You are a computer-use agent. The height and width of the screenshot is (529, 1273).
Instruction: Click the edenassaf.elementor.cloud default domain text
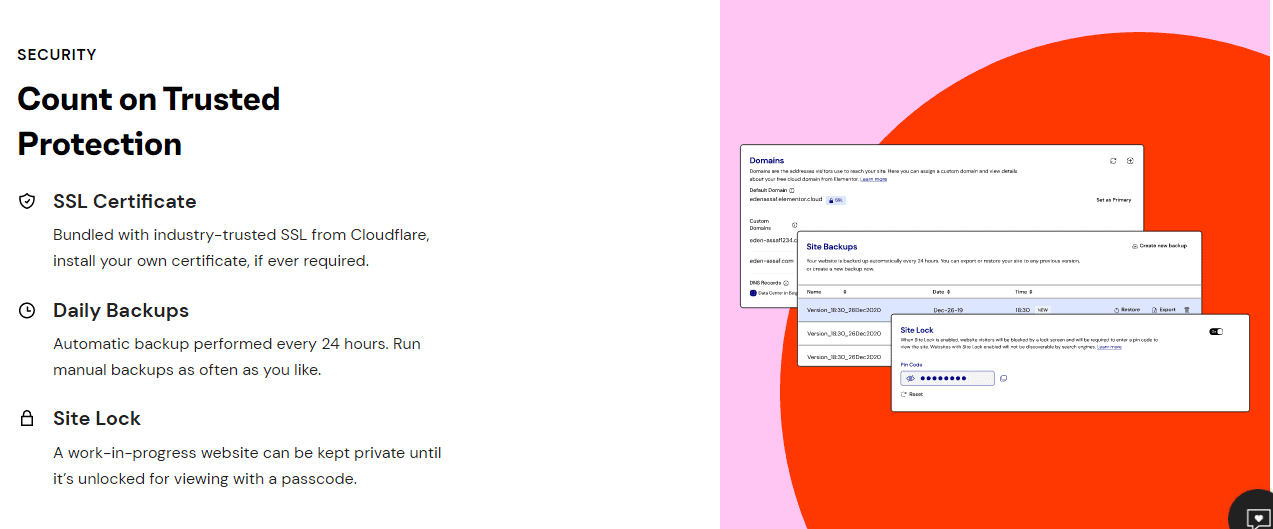point(786,199)
